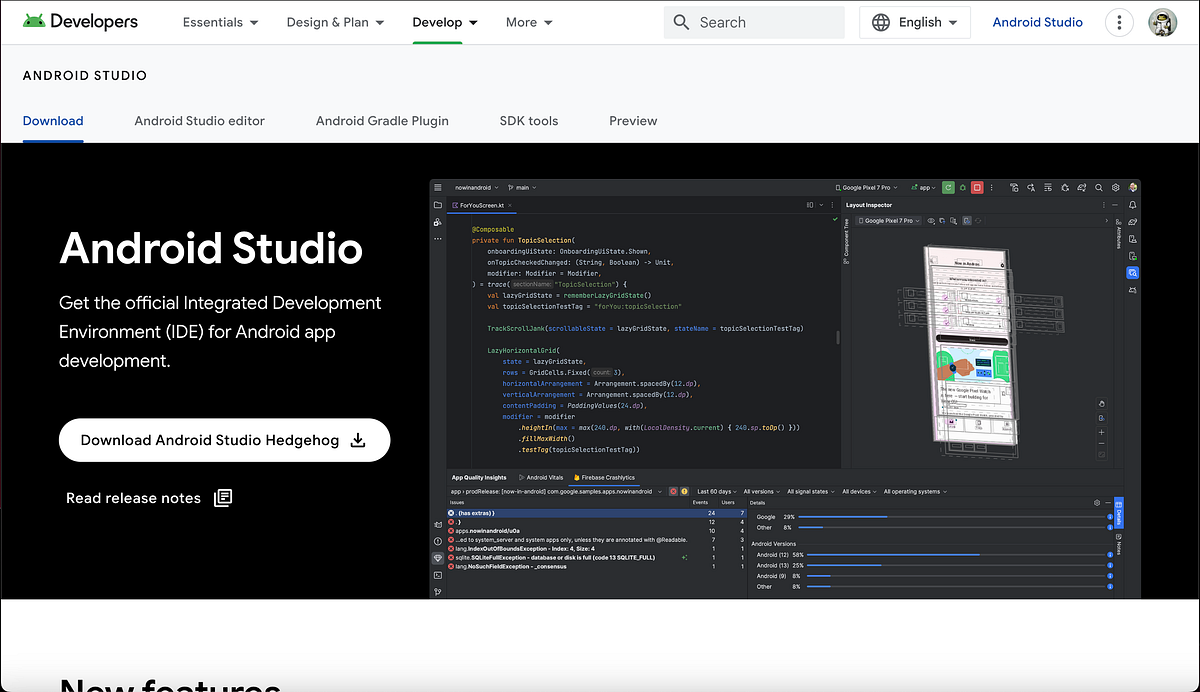Open the All versions filter dropdown
The height and width of the screenshot is (692, 1200).
point(762,492)
